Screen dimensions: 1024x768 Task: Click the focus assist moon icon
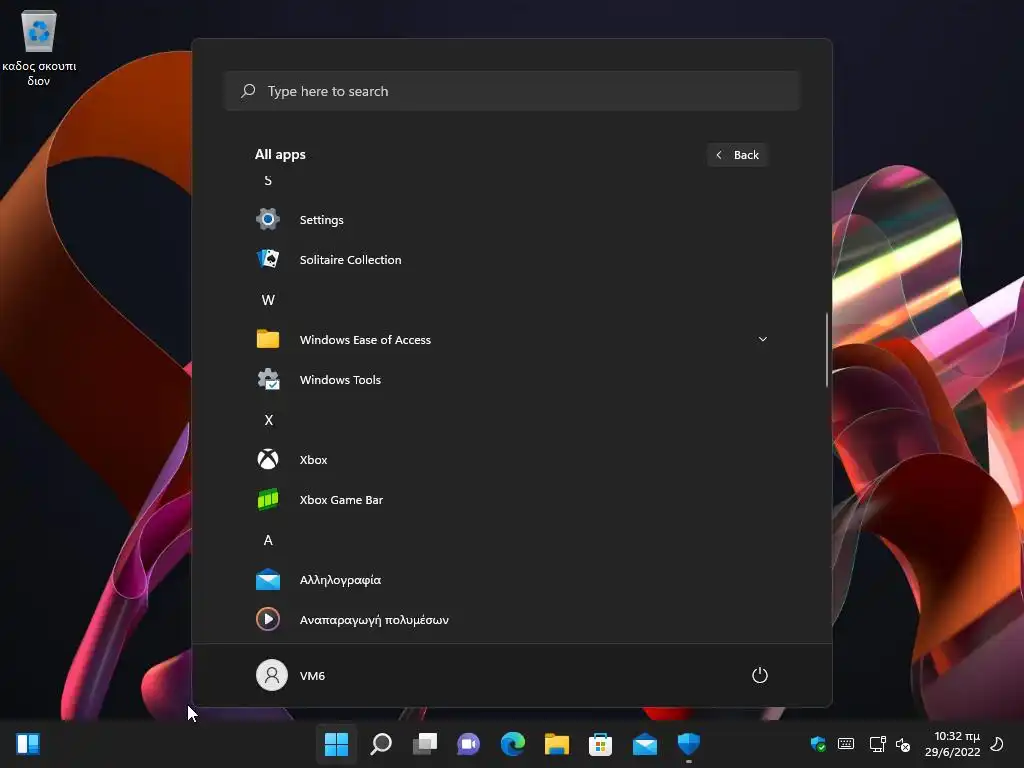point(997,744)
